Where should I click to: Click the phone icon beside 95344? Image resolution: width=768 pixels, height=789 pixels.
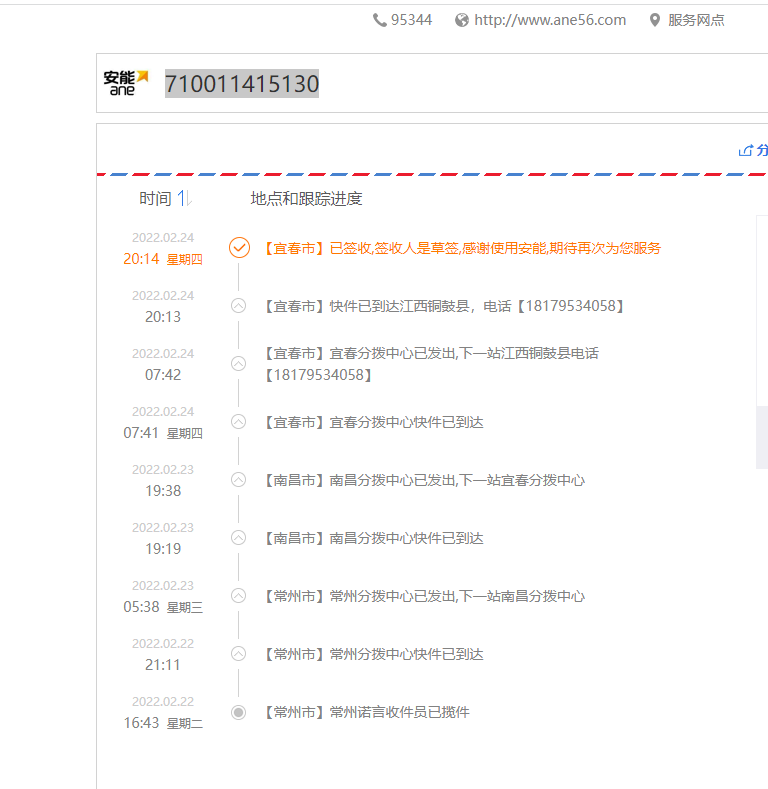379,20
